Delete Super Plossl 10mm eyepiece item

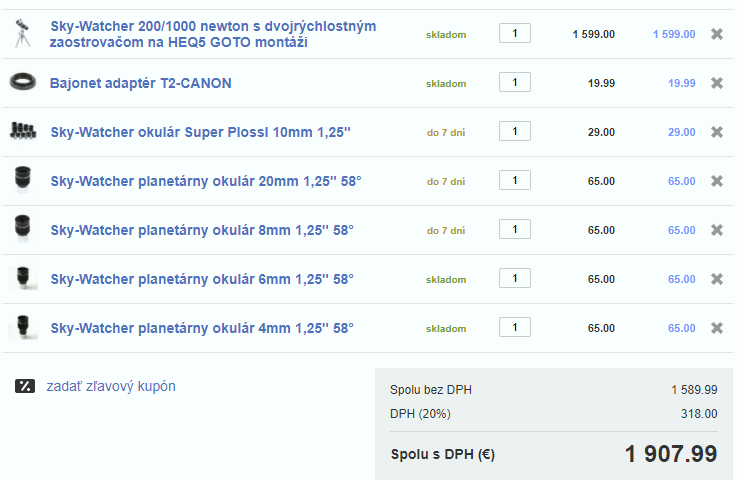tap(716, 132)
